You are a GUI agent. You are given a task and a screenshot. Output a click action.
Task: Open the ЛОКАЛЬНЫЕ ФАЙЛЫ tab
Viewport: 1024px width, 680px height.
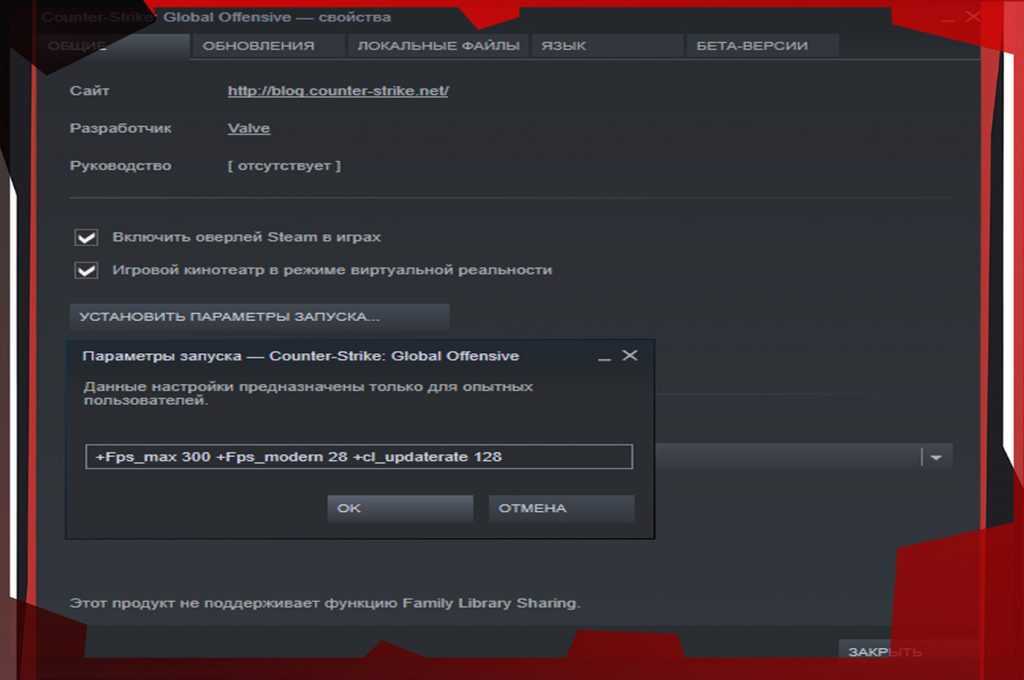point(438,46)
